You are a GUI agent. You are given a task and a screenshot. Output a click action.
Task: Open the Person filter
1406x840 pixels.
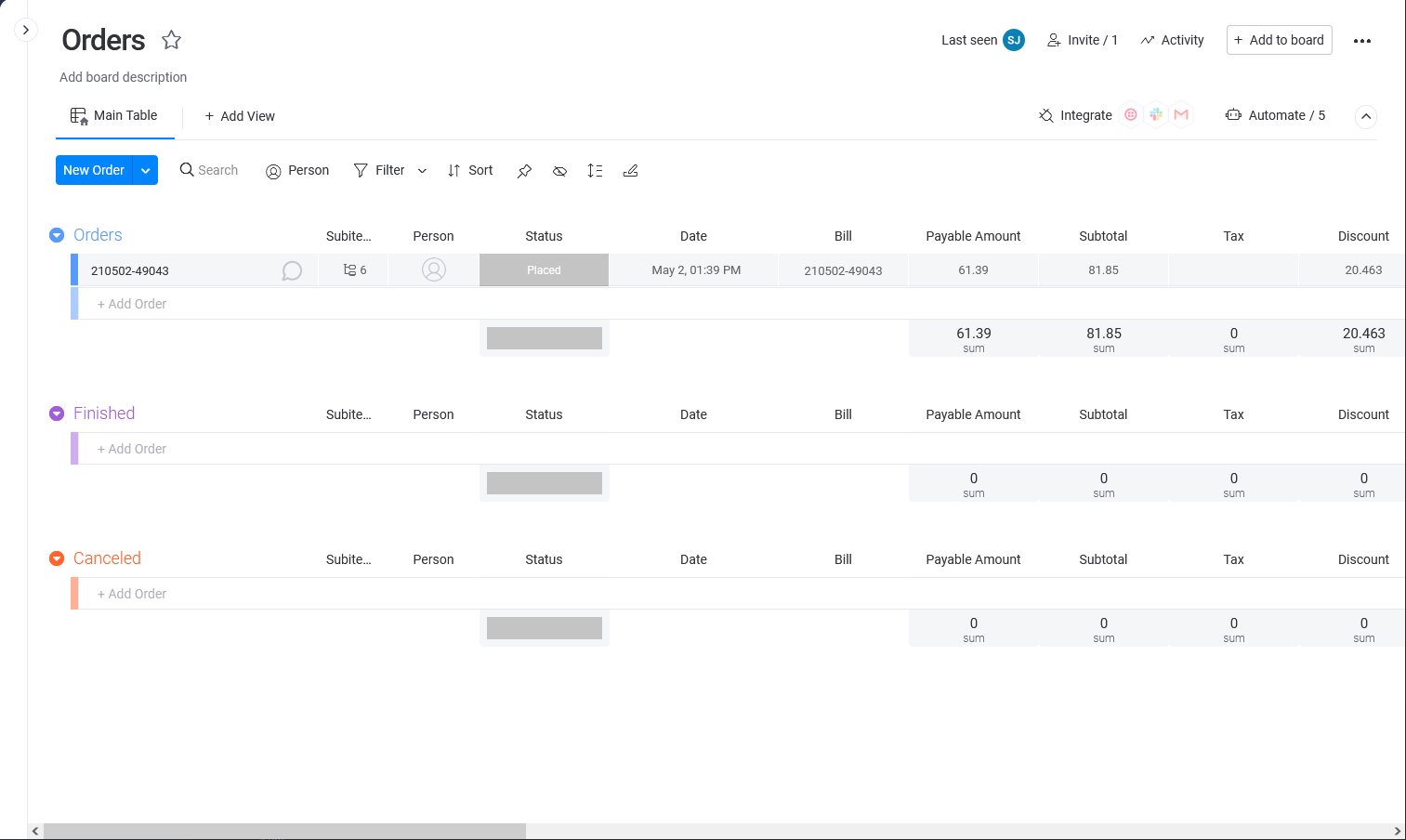(x=297, y=170)
